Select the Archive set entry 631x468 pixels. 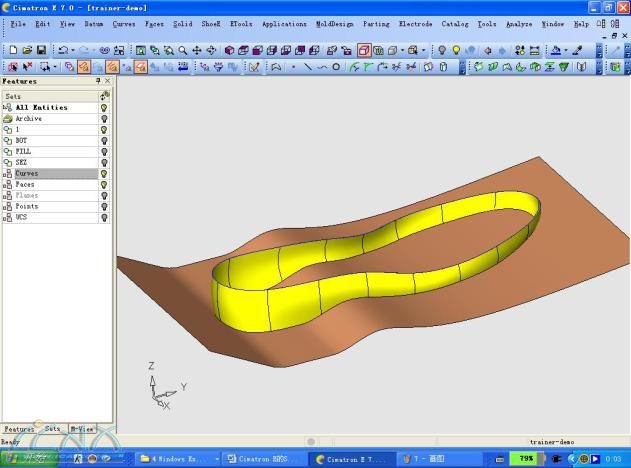point(28,119)
